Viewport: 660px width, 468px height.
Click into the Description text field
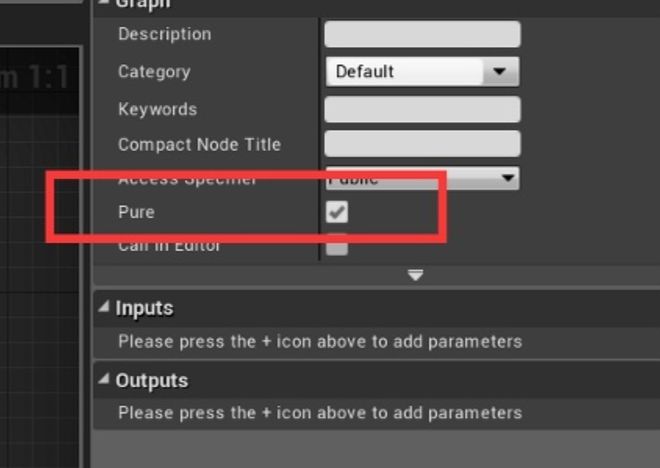coord(423,34)
